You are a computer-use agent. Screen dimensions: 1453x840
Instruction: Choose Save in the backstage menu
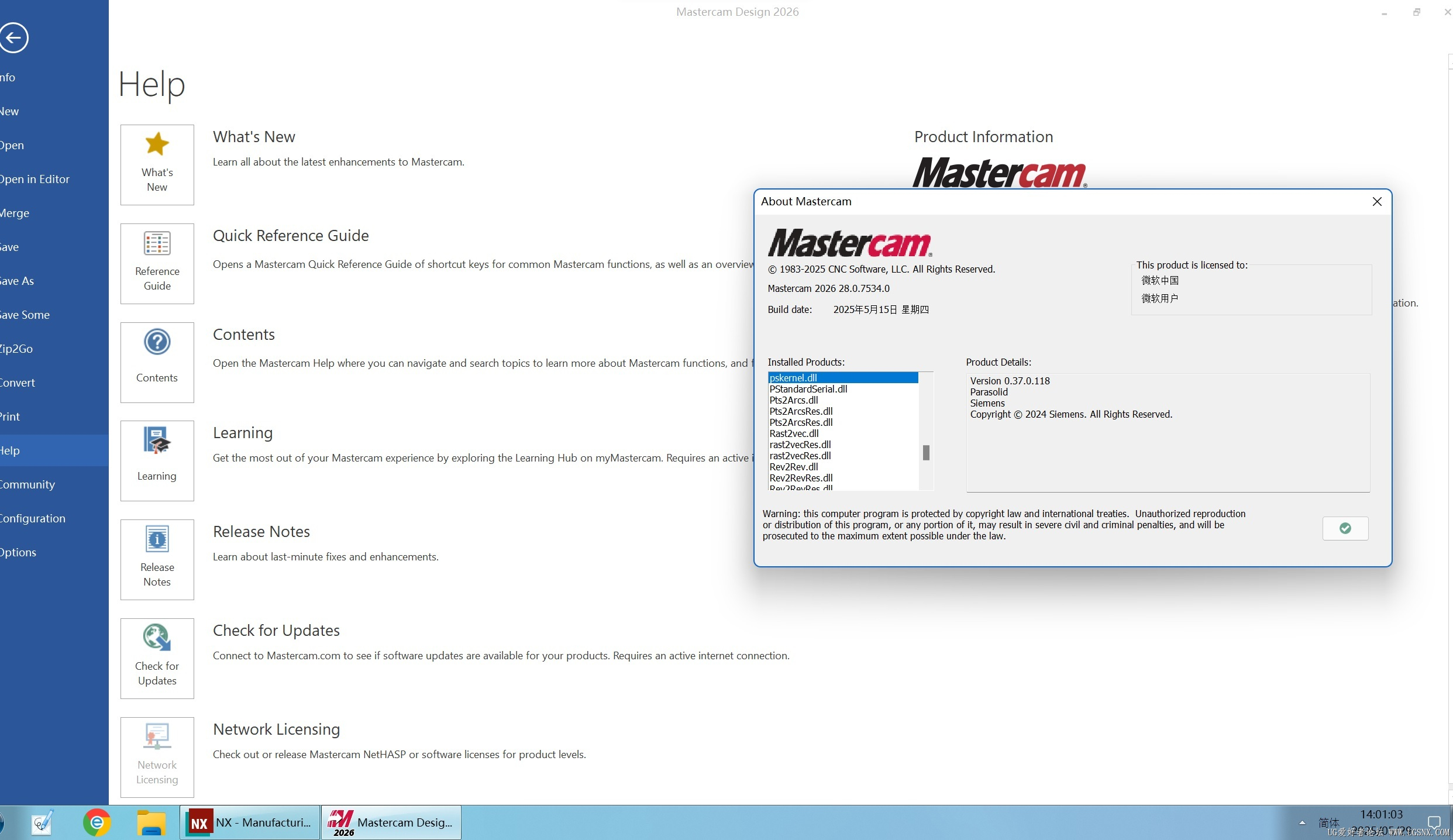[54, 247]
